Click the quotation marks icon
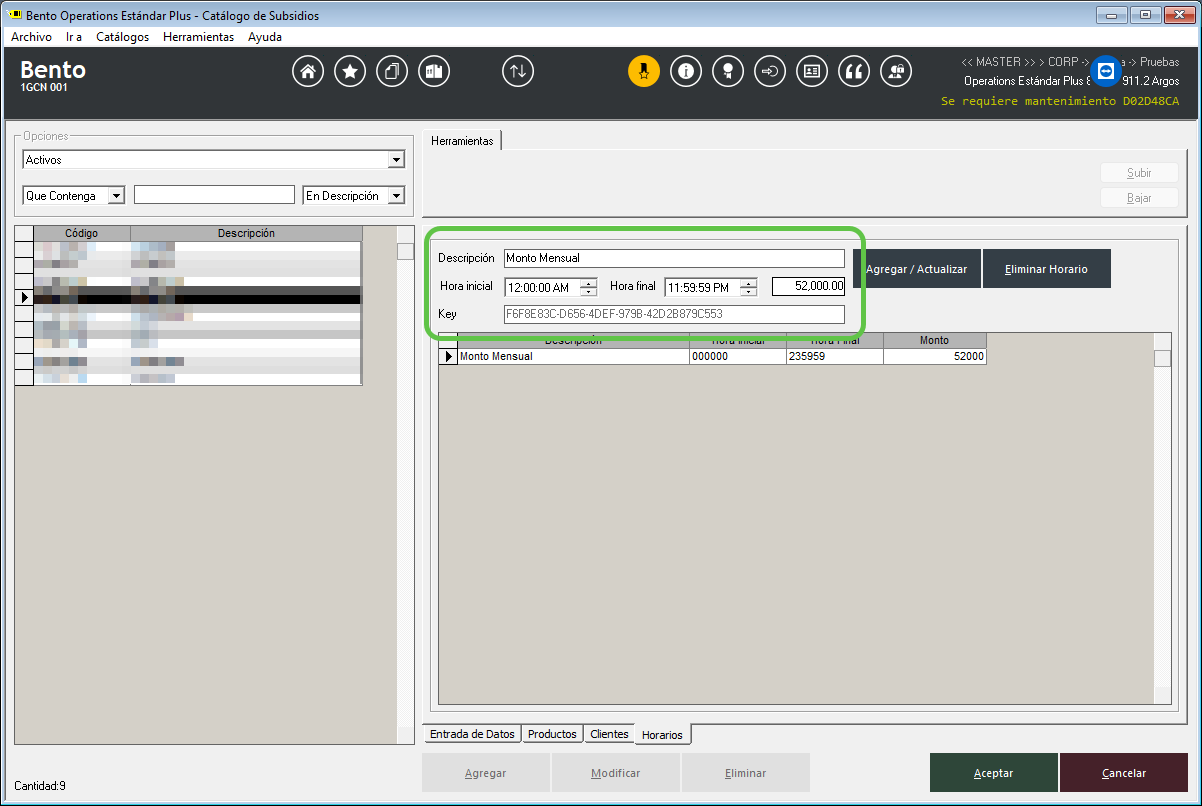The width and height of the screenshot is (1202, 806). pos(854,72)
